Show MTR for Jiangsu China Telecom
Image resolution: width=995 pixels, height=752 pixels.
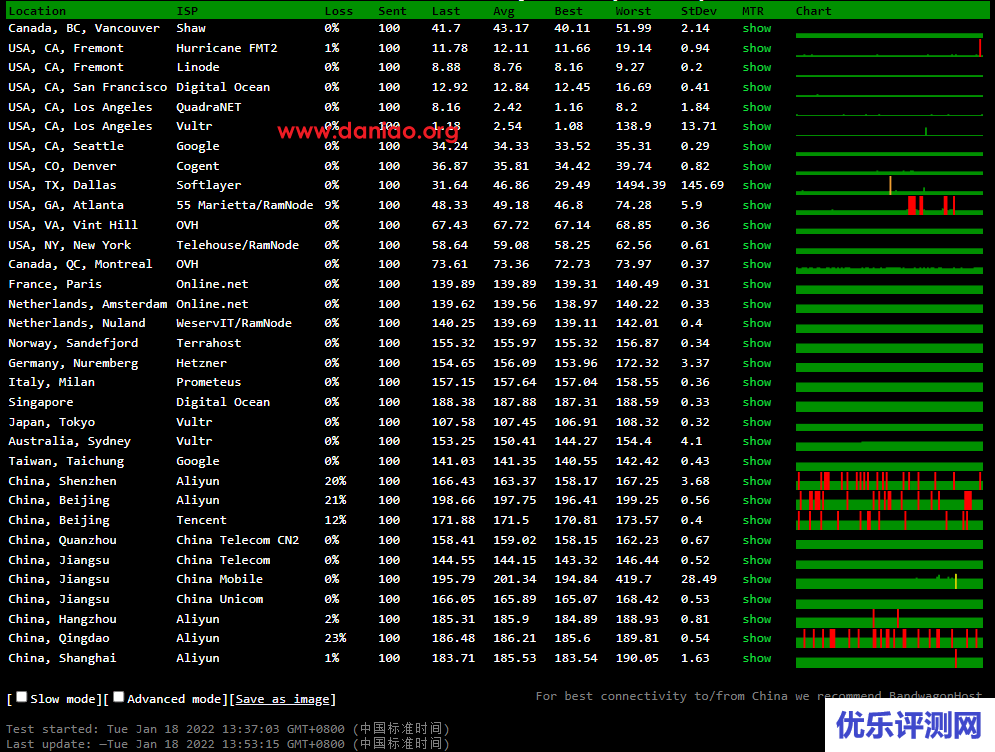point(757,560)
